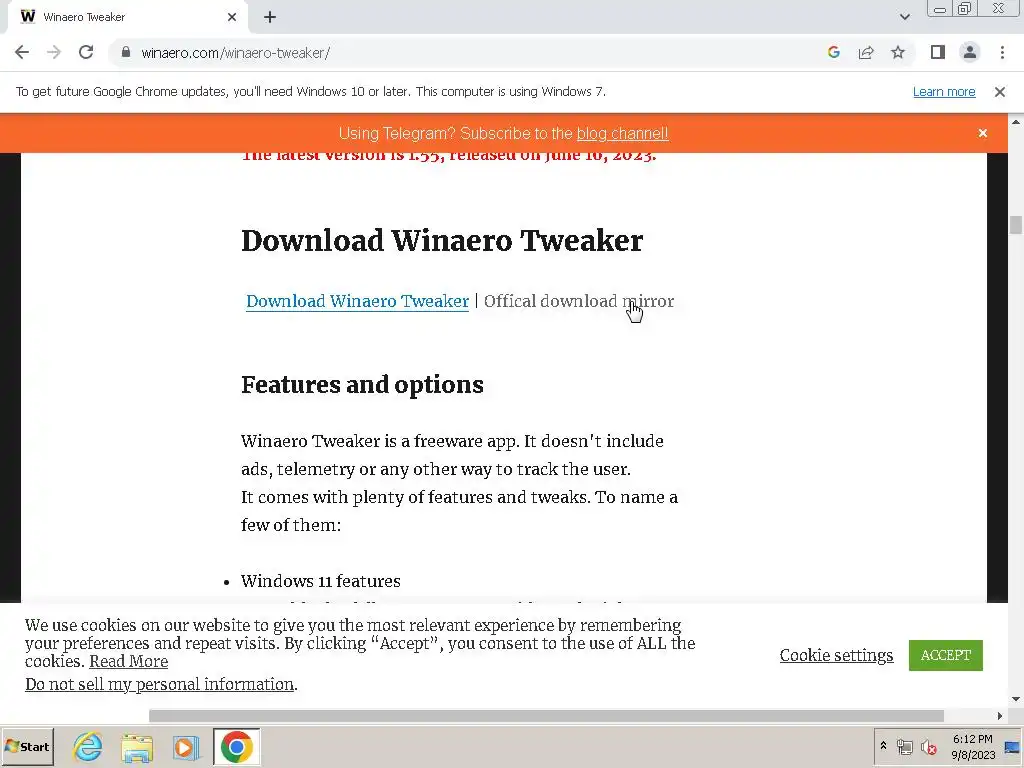1024x768 pixels.
Task: Click the scroll down arrow
Action: [1016, 699]
